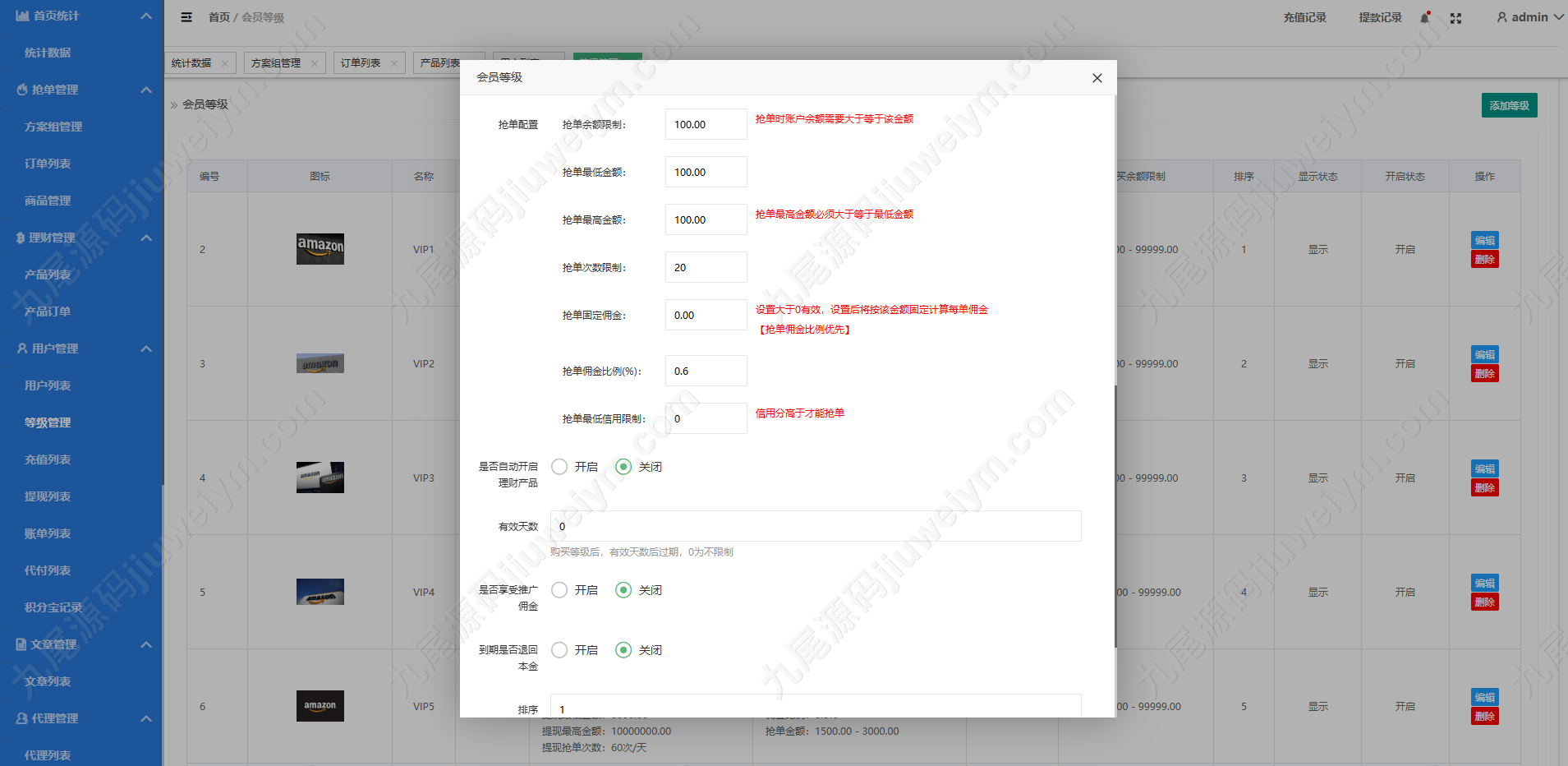The width and height of the screenshot is (1568, 766).
Task: Focus the 抢单佣金比例(%) input field
Action: (x=706, y=371)
